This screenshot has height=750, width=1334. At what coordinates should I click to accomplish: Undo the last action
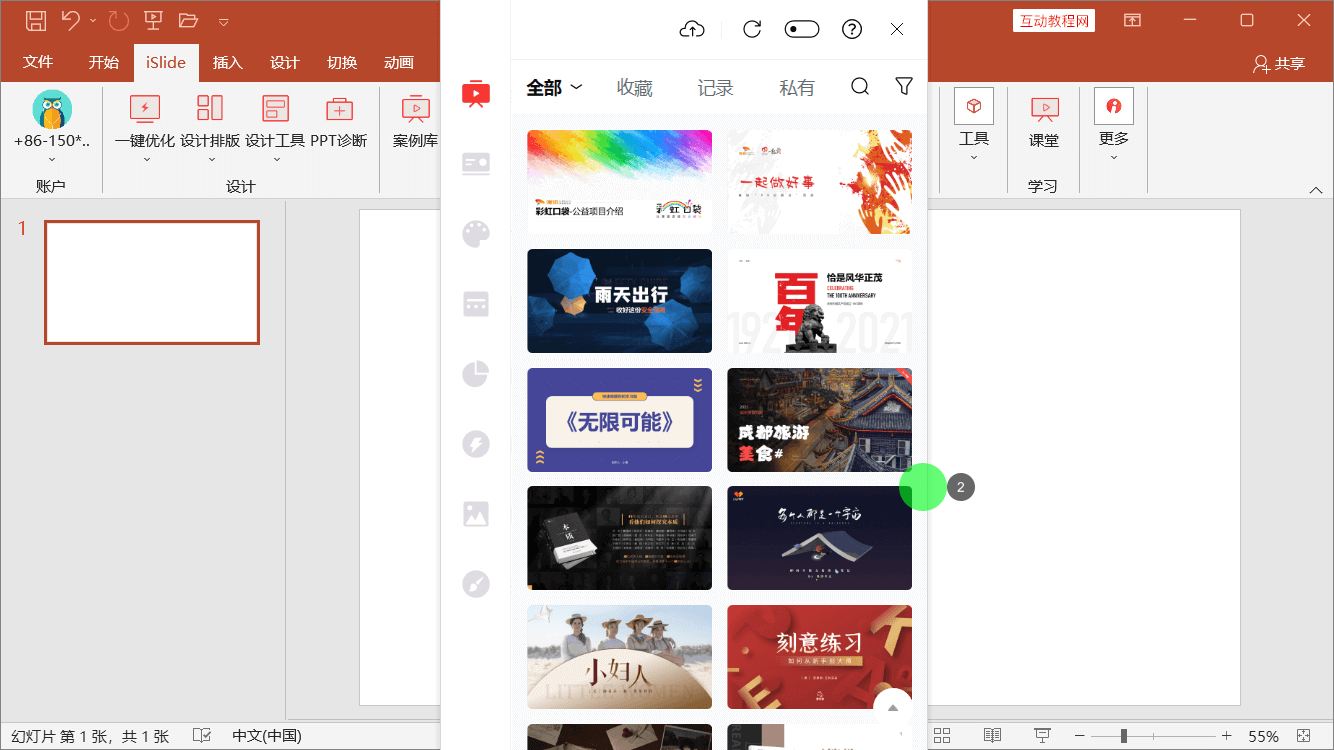pos(70,20)
